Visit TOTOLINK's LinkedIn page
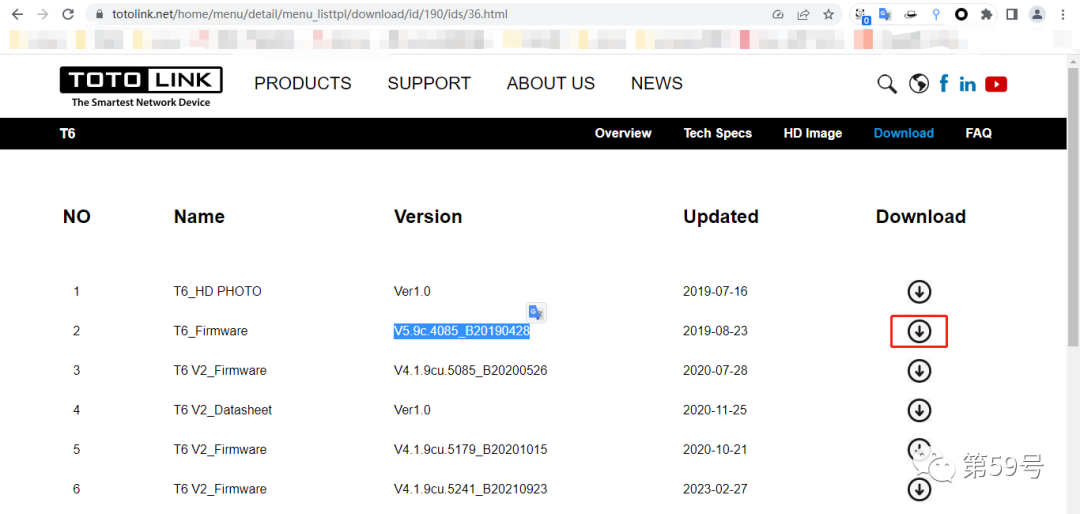The image size is (1080, 514). (x=967, y=84)
